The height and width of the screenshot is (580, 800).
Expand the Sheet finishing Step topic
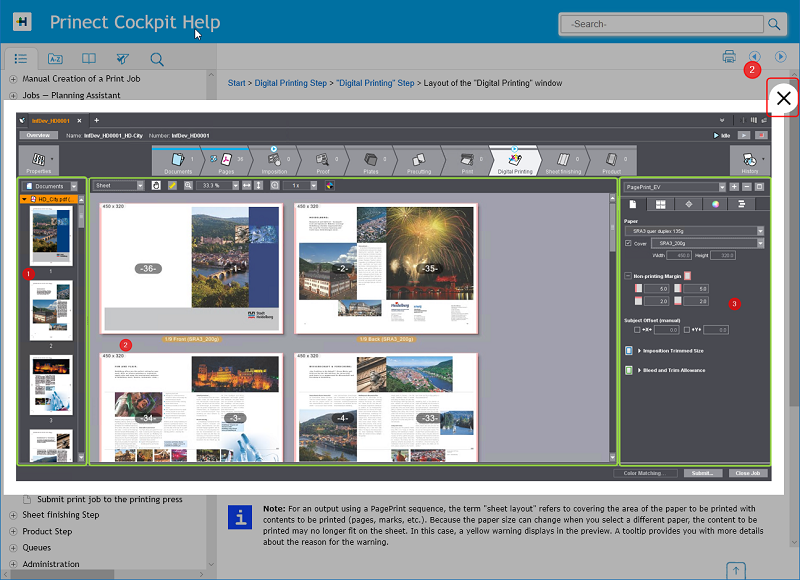[x=13, y=515]
